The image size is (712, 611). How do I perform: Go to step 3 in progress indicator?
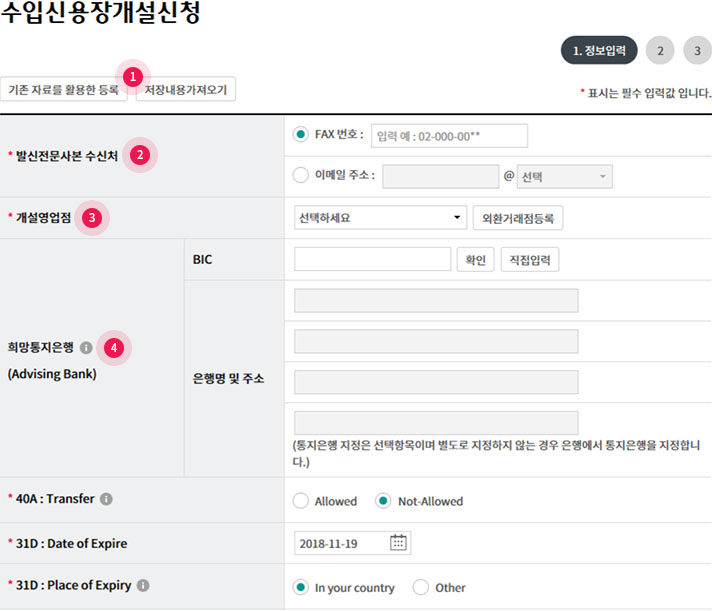coord(697,50)
